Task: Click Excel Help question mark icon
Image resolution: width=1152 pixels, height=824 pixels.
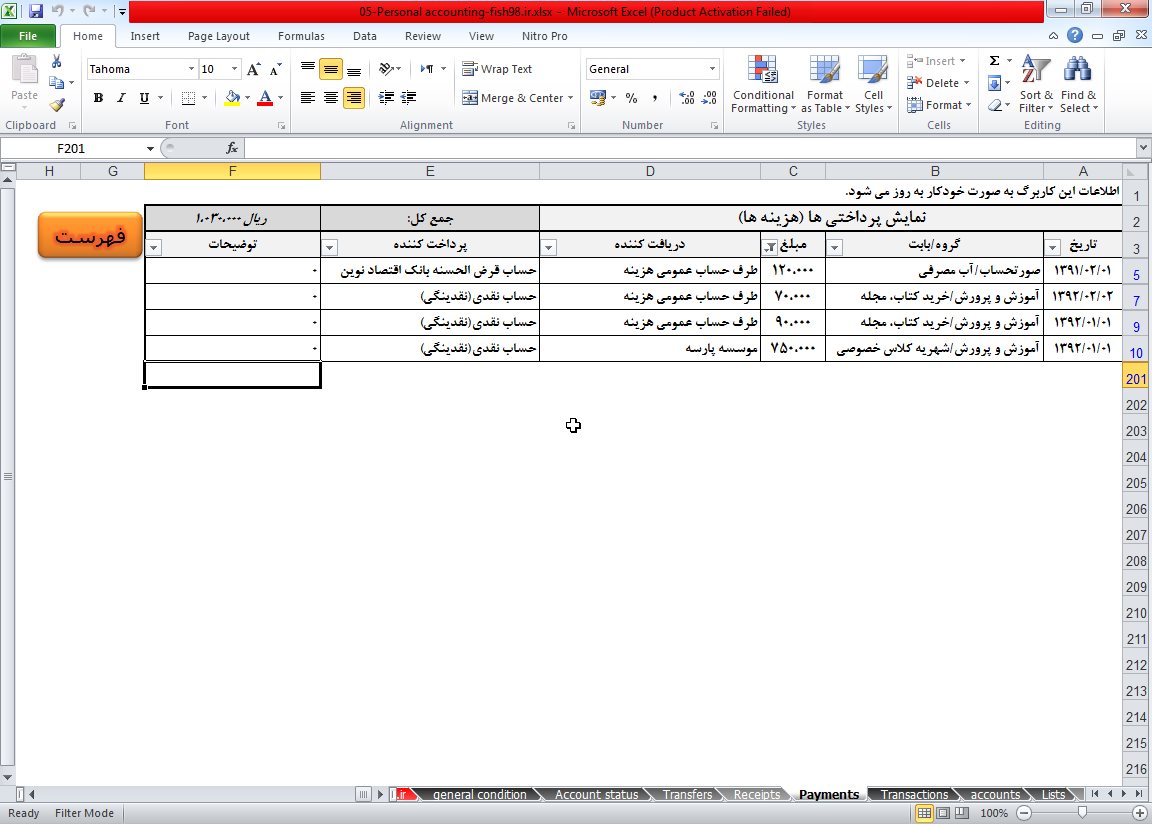Action: pos(1075,35)
